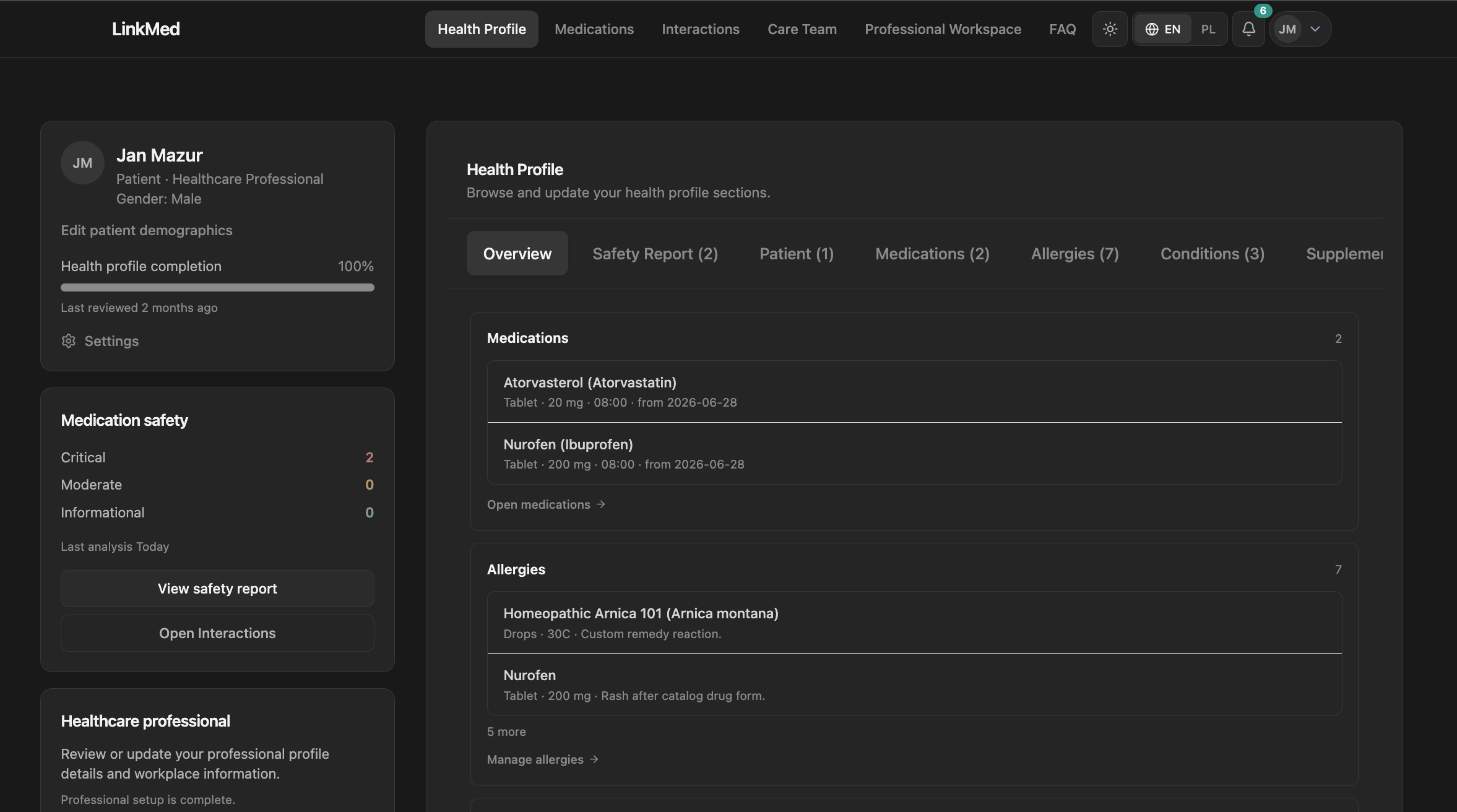The width and height of the screenshot is (1457, 812).
Task: Click 'Last reviewed 2 months ago' text
Action: click(139, 308)
